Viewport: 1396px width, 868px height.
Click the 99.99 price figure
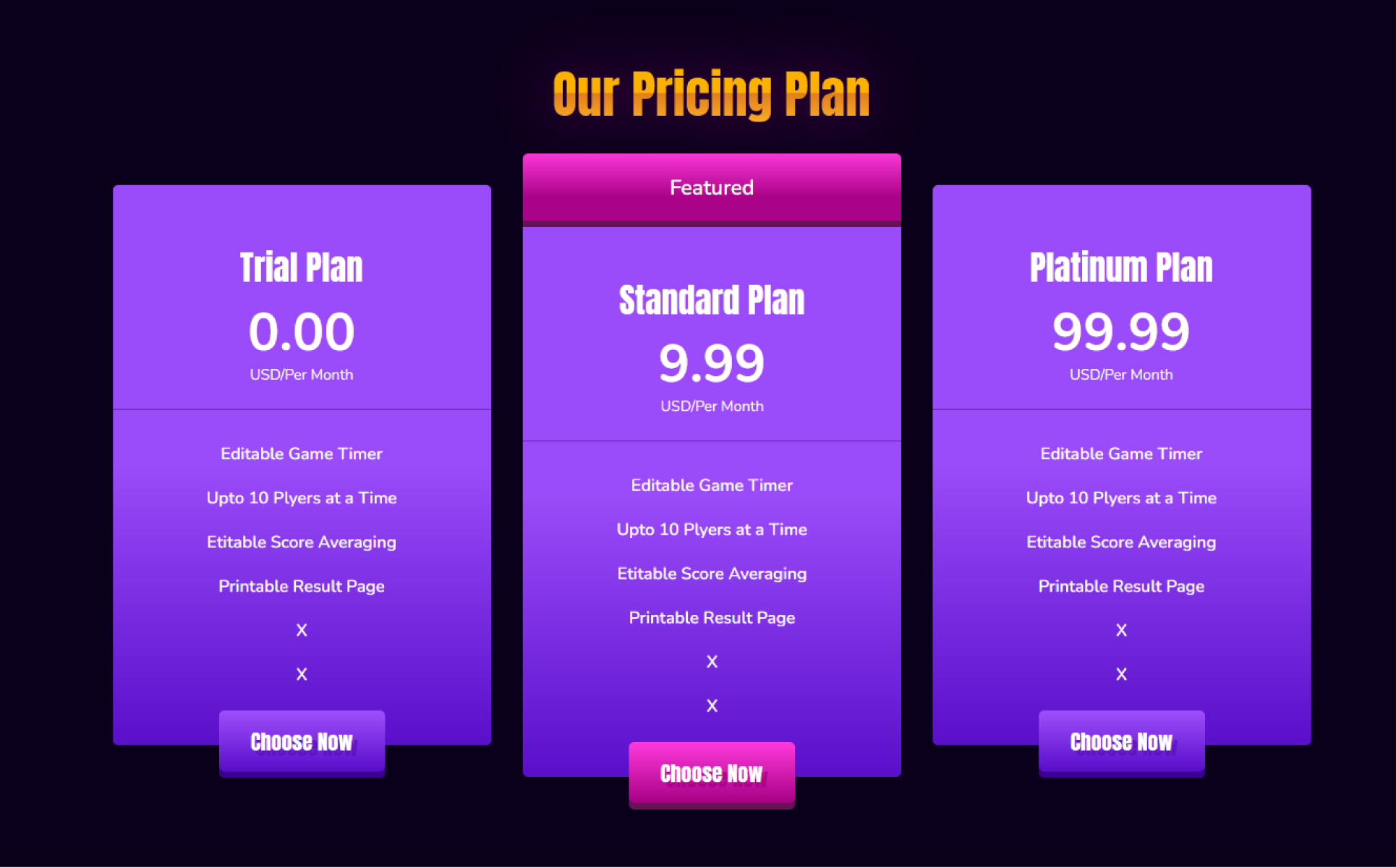[x=1121, y=332]
